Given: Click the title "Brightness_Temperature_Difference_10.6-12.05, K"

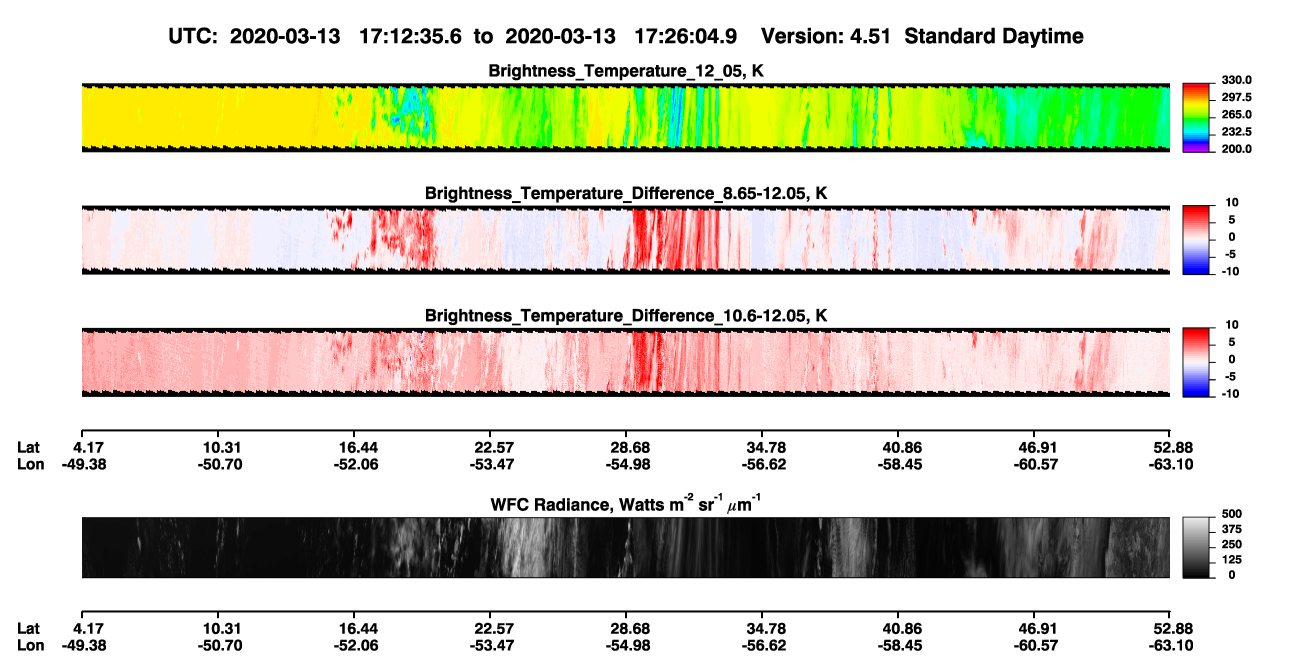Looking at the screenshot, I should coord(626,316).
